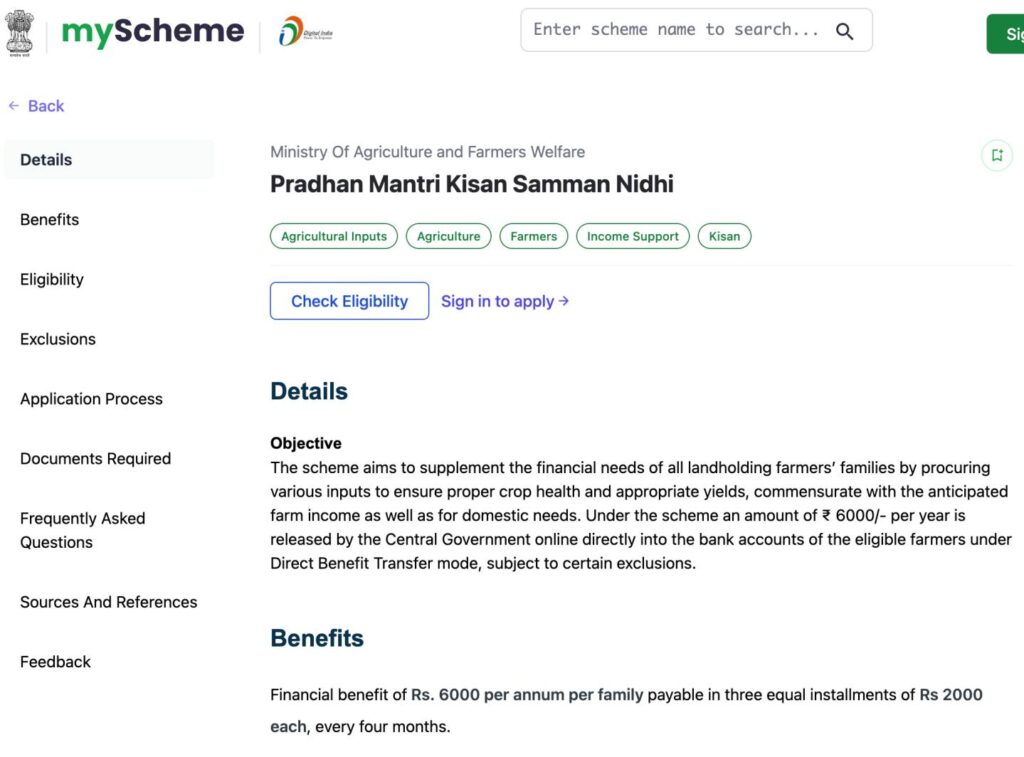Bookmark this scheme using the save icon
Screen dimensions: 1024x757
coord(996,155)
